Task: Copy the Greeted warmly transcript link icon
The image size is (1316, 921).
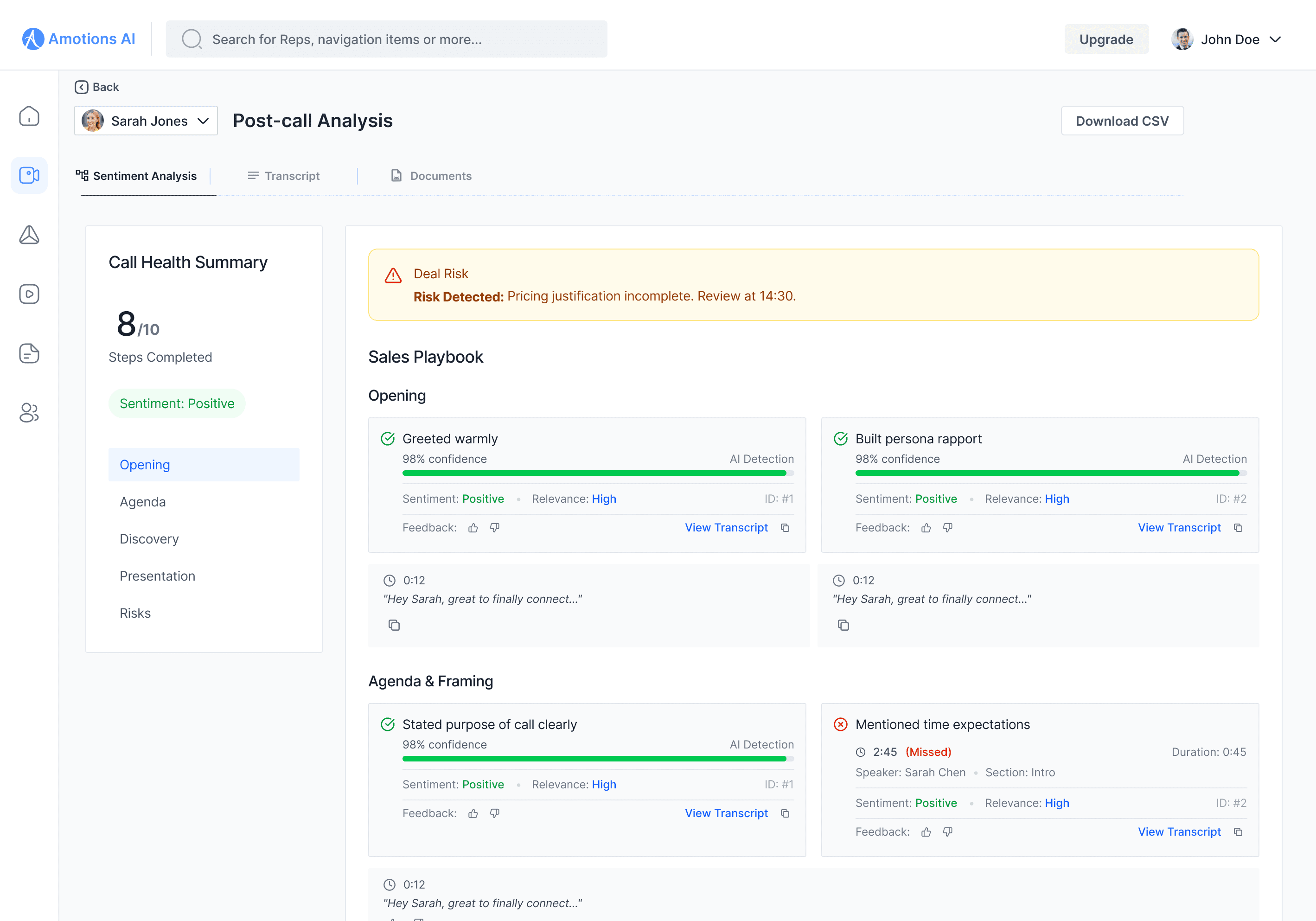Action: [785, 528]
